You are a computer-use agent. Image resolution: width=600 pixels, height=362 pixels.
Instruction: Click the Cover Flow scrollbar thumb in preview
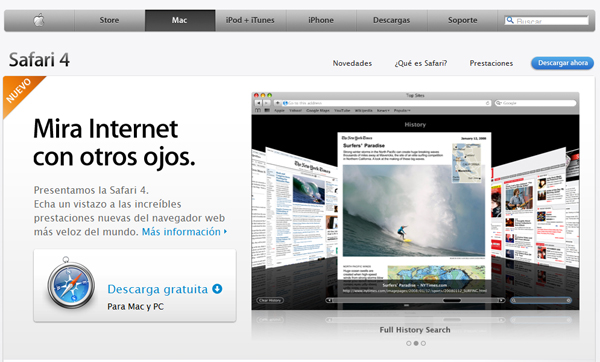[x=452, y=300]
